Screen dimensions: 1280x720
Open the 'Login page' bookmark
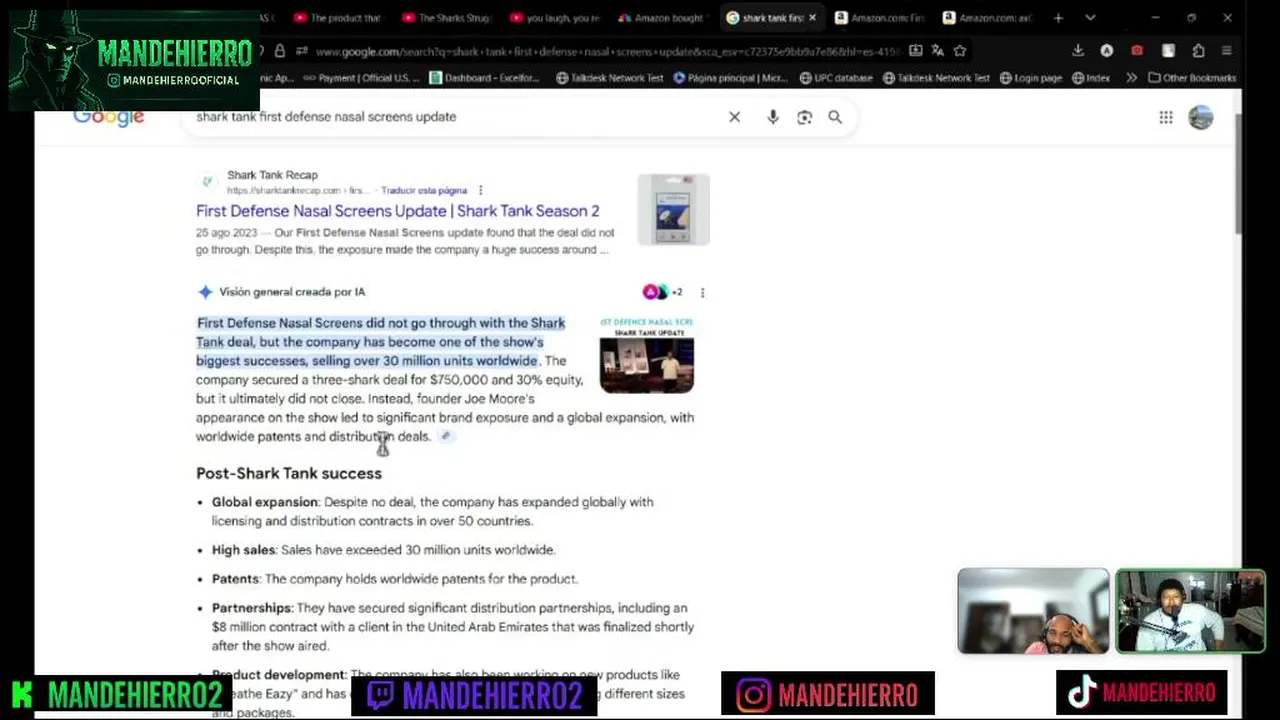pos(1029,78)
